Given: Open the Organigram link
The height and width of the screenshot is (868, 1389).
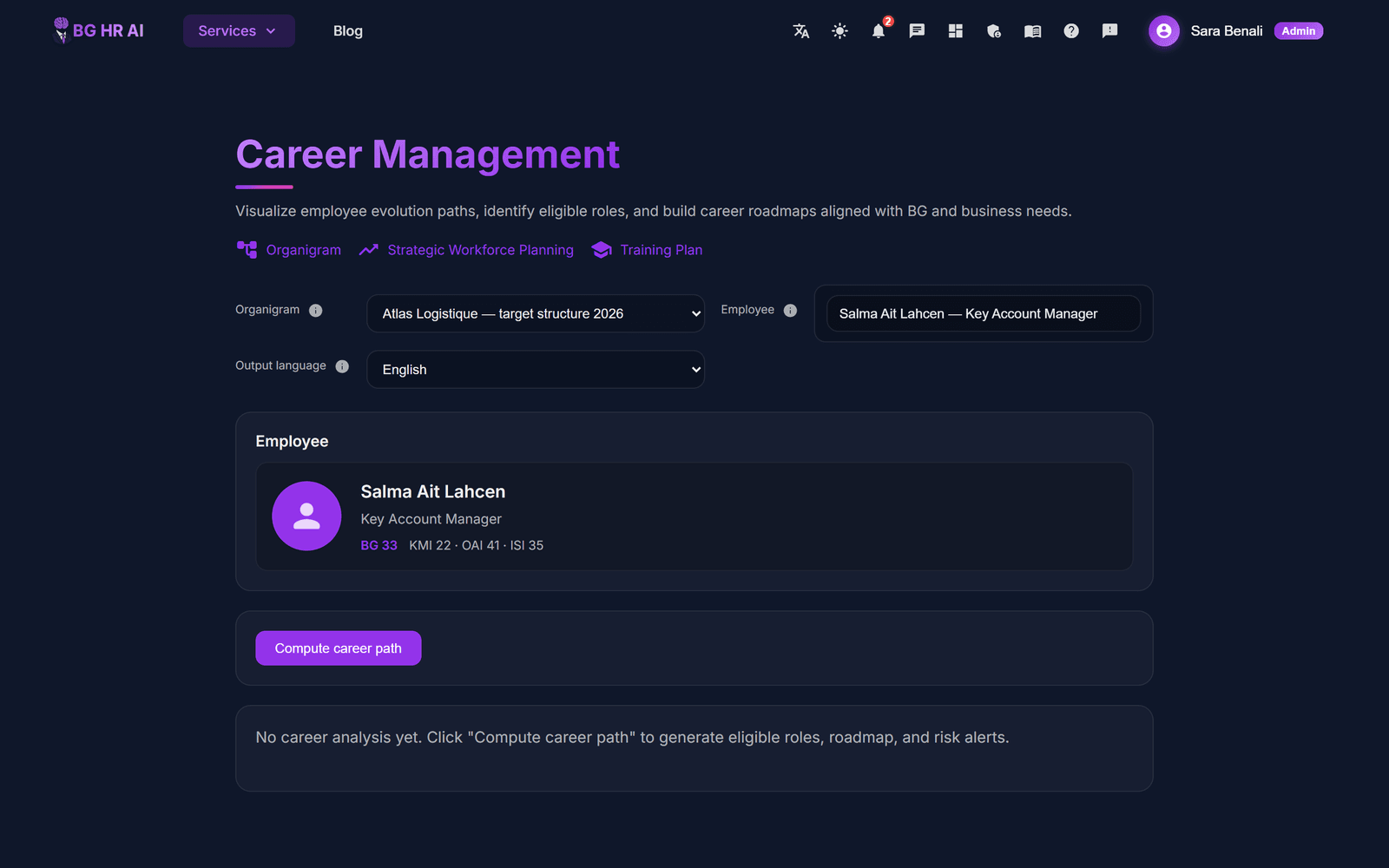Looking at the screenshot, I should click(304, 250).
